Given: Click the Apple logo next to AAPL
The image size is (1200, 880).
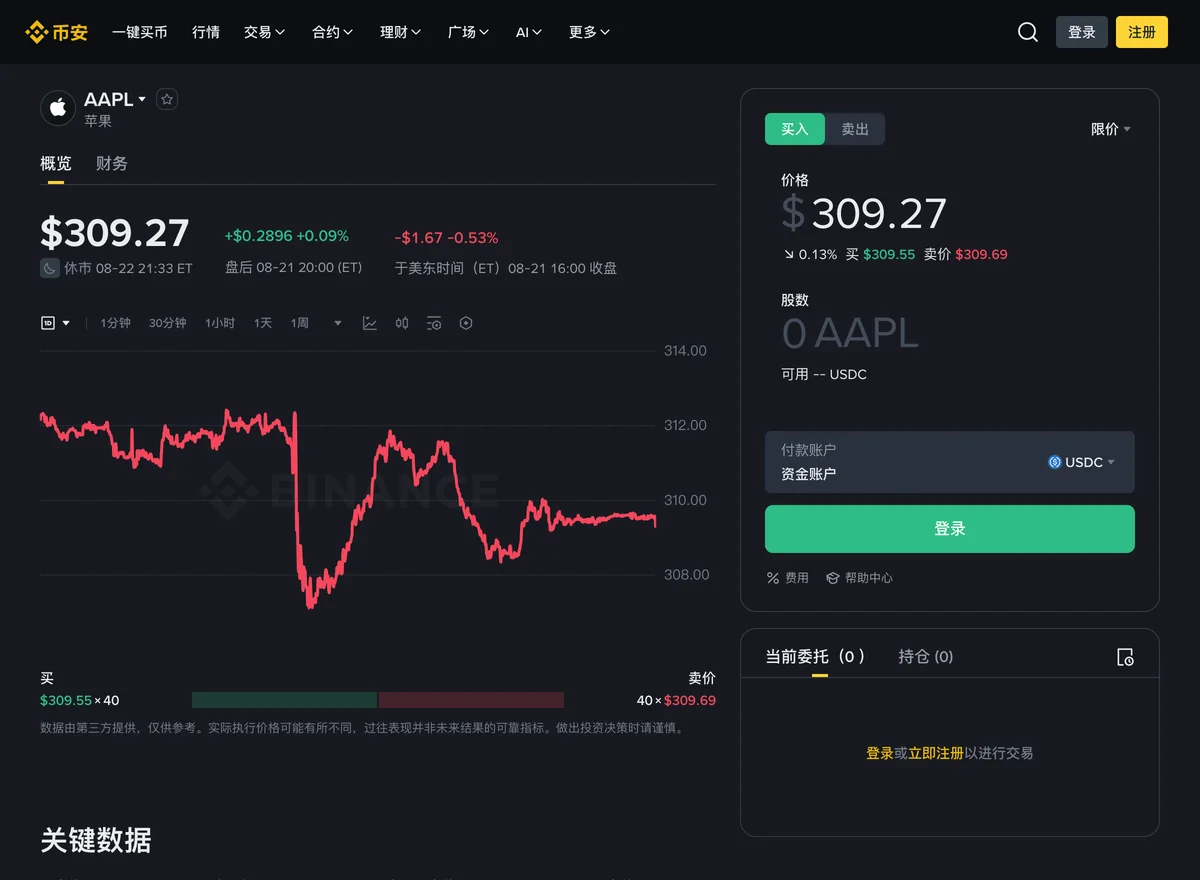Looking at the screenshot, I should coord(58,108).
